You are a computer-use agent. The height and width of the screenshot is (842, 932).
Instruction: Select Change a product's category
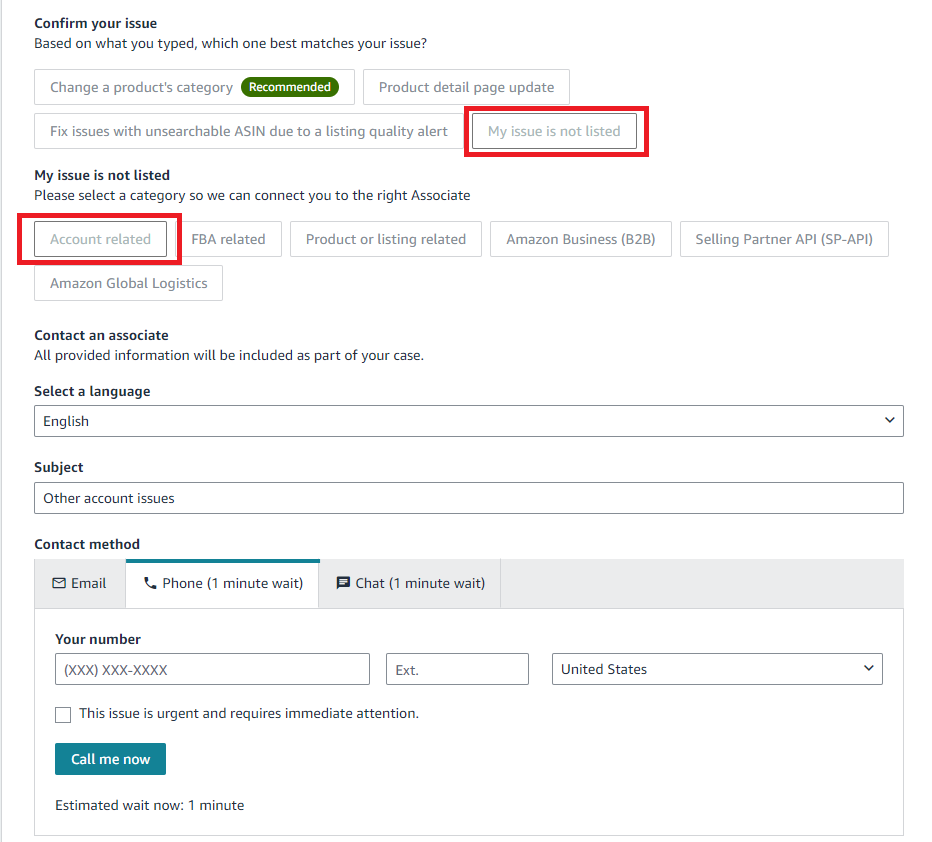[140, 87]
